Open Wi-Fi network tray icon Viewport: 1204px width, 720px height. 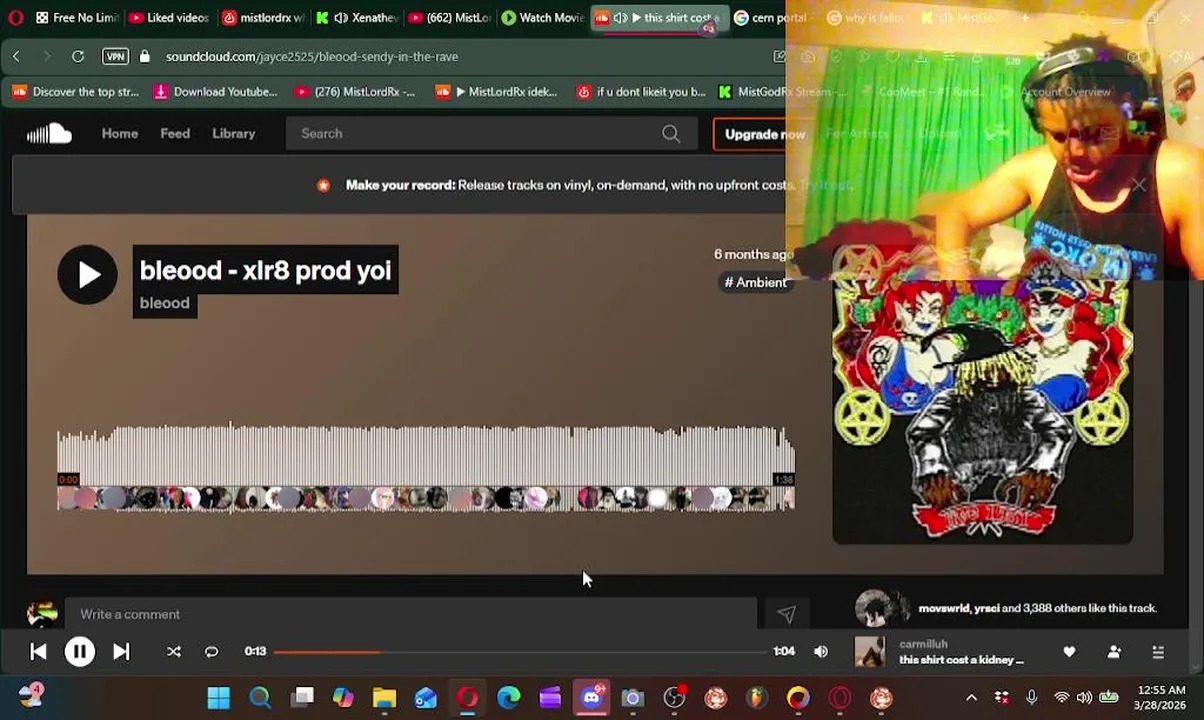pyautogui.click(x=1061, y=697)
